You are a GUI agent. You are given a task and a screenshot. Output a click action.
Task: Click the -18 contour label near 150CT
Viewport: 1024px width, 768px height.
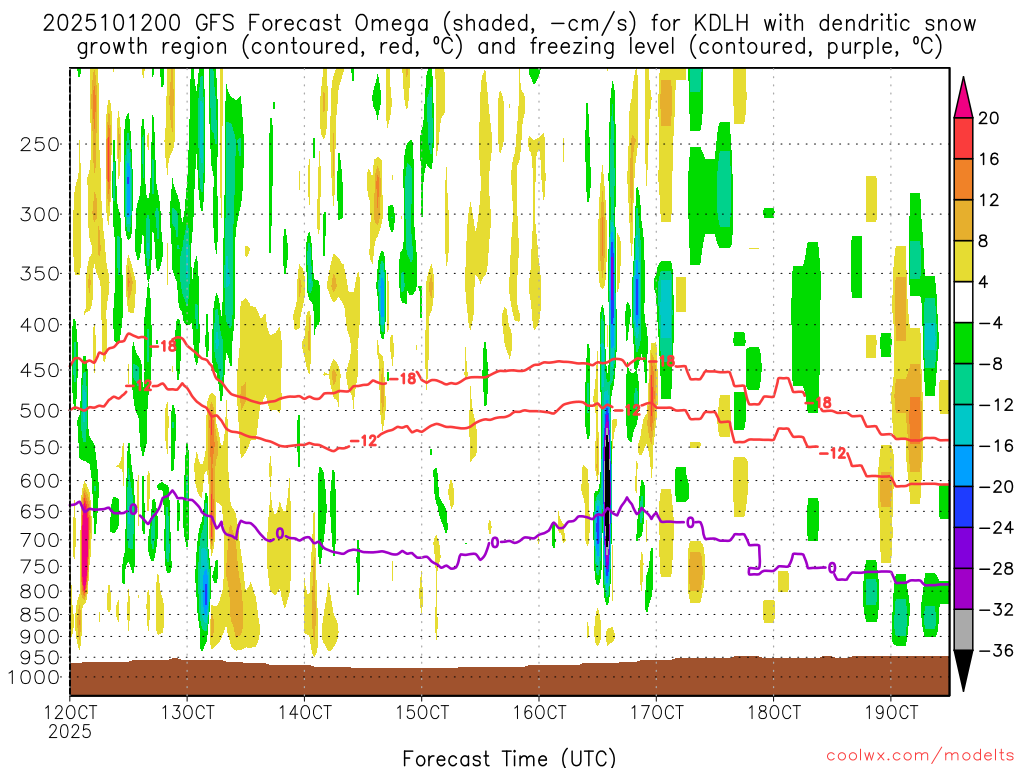pos(402,378)
